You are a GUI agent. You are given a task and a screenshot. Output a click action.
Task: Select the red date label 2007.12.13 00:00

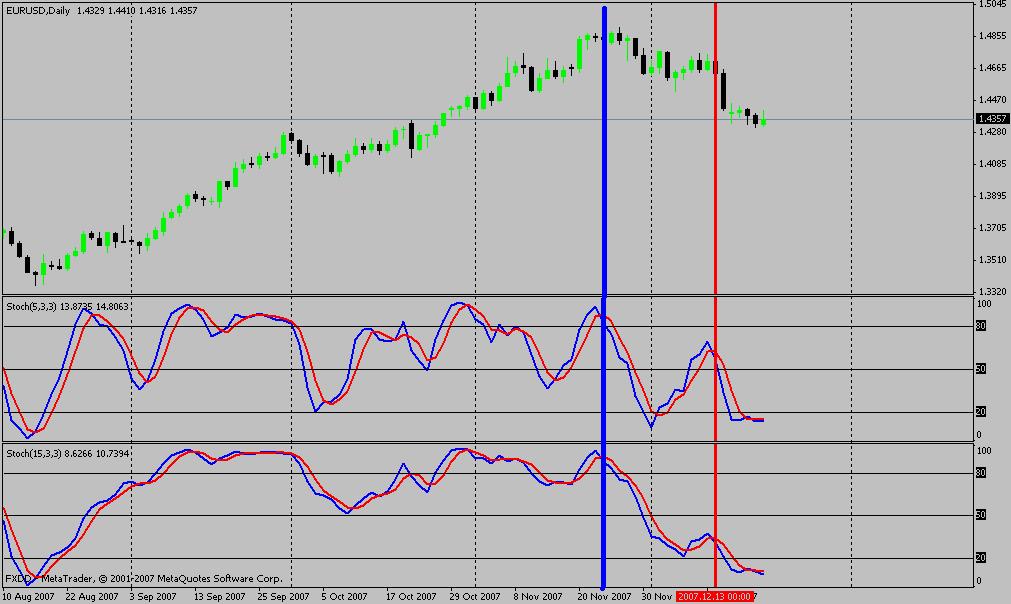[715, 597]
